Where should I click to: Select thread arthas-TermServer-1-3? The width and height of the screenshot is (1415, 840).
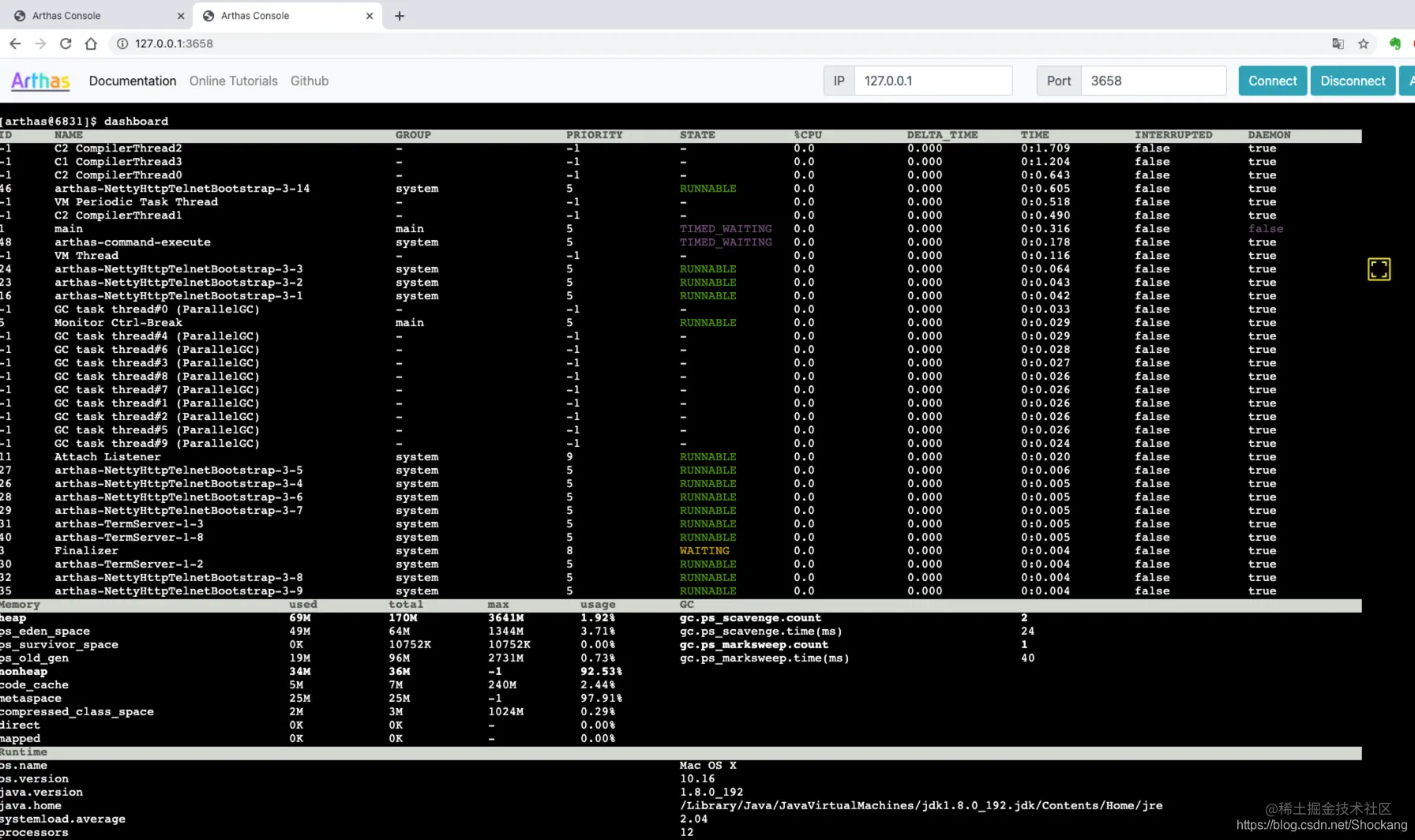(x=129, y=524)
